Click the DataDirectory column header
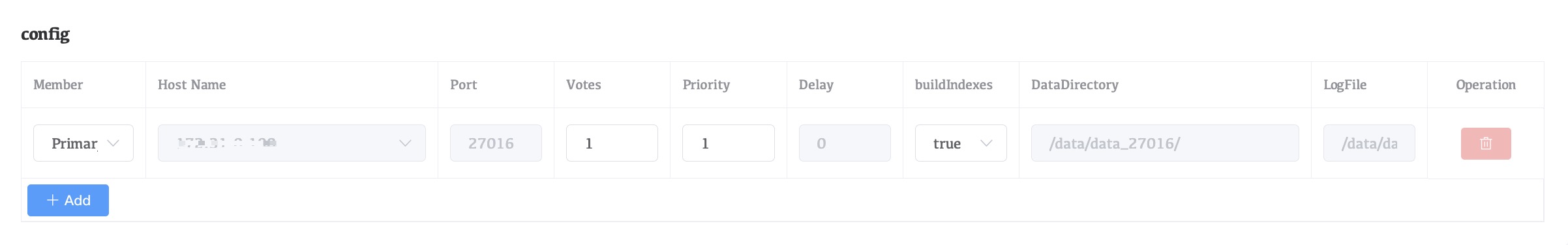 (1075, 85)
